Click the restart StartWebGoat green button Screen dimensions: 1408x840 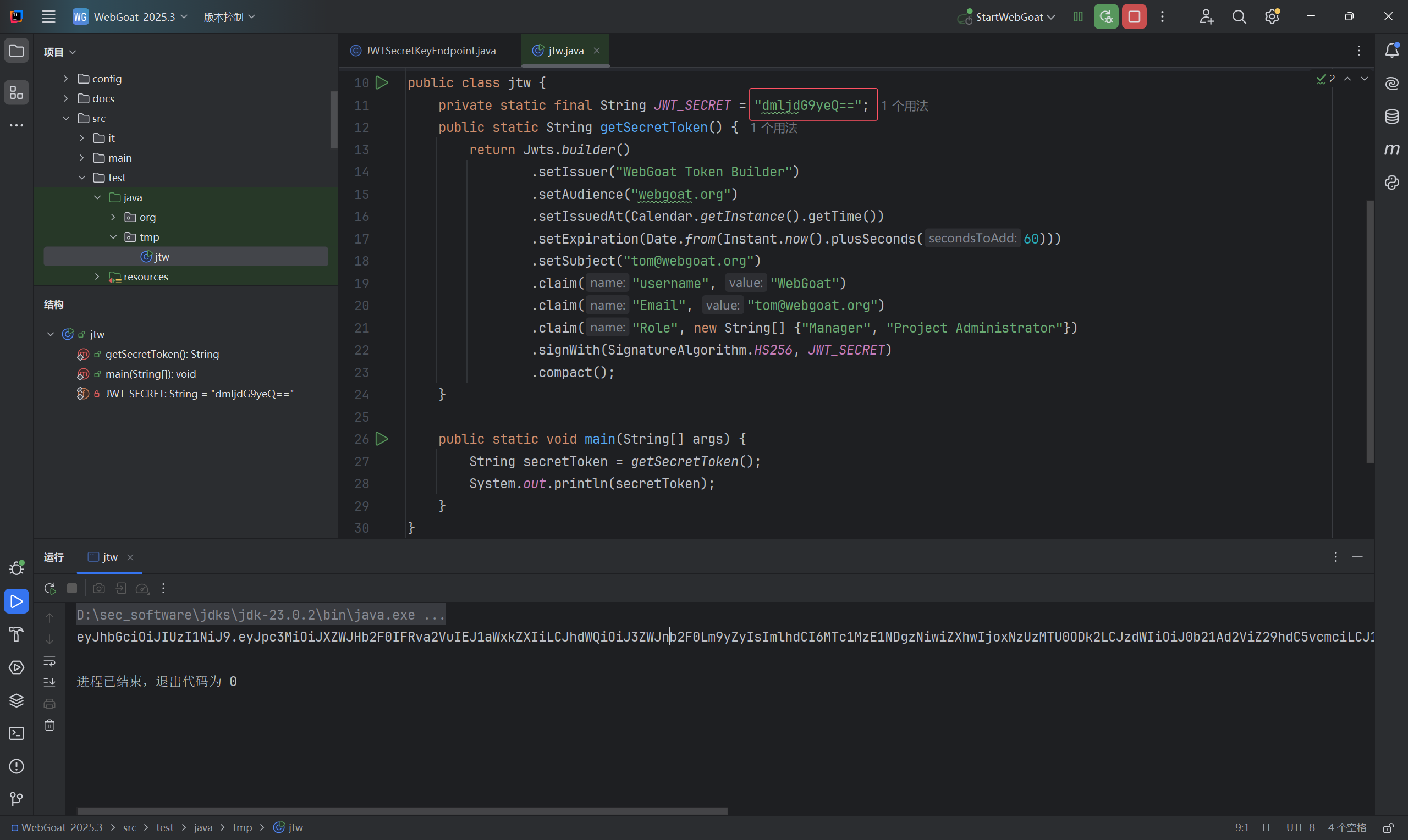(1105, 16)
